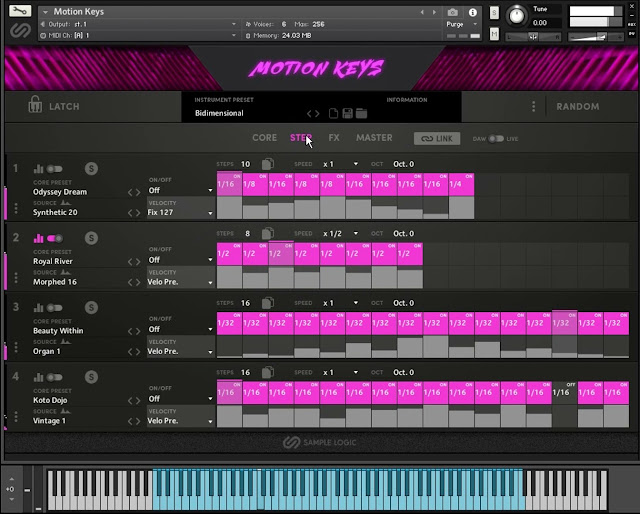Open three-dot menu beside RANDOM
The height and width of the screenshot is (514, 640).
533,107
